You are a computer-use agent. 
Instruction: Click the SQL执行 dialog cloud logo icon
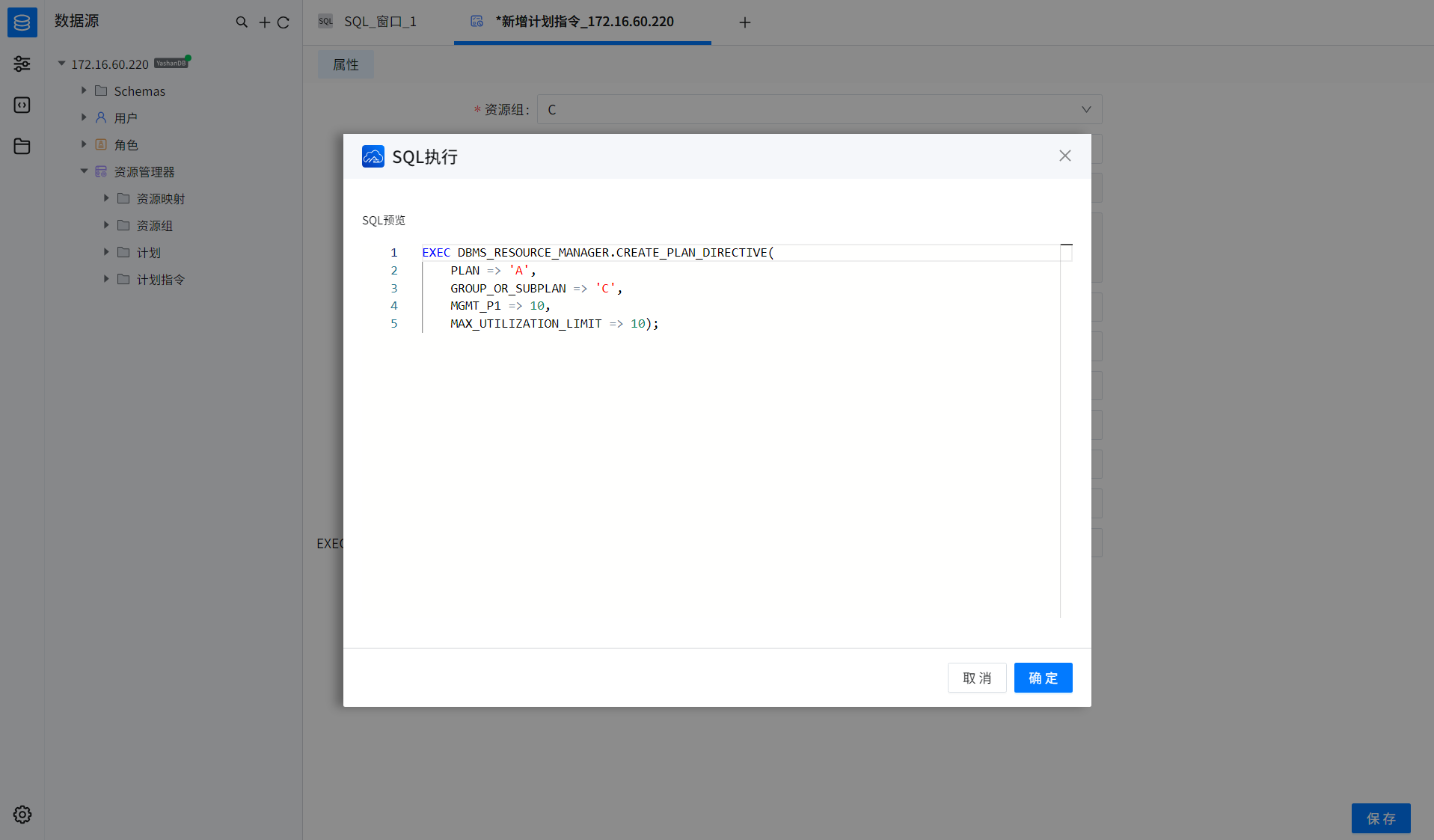[373, 156]
